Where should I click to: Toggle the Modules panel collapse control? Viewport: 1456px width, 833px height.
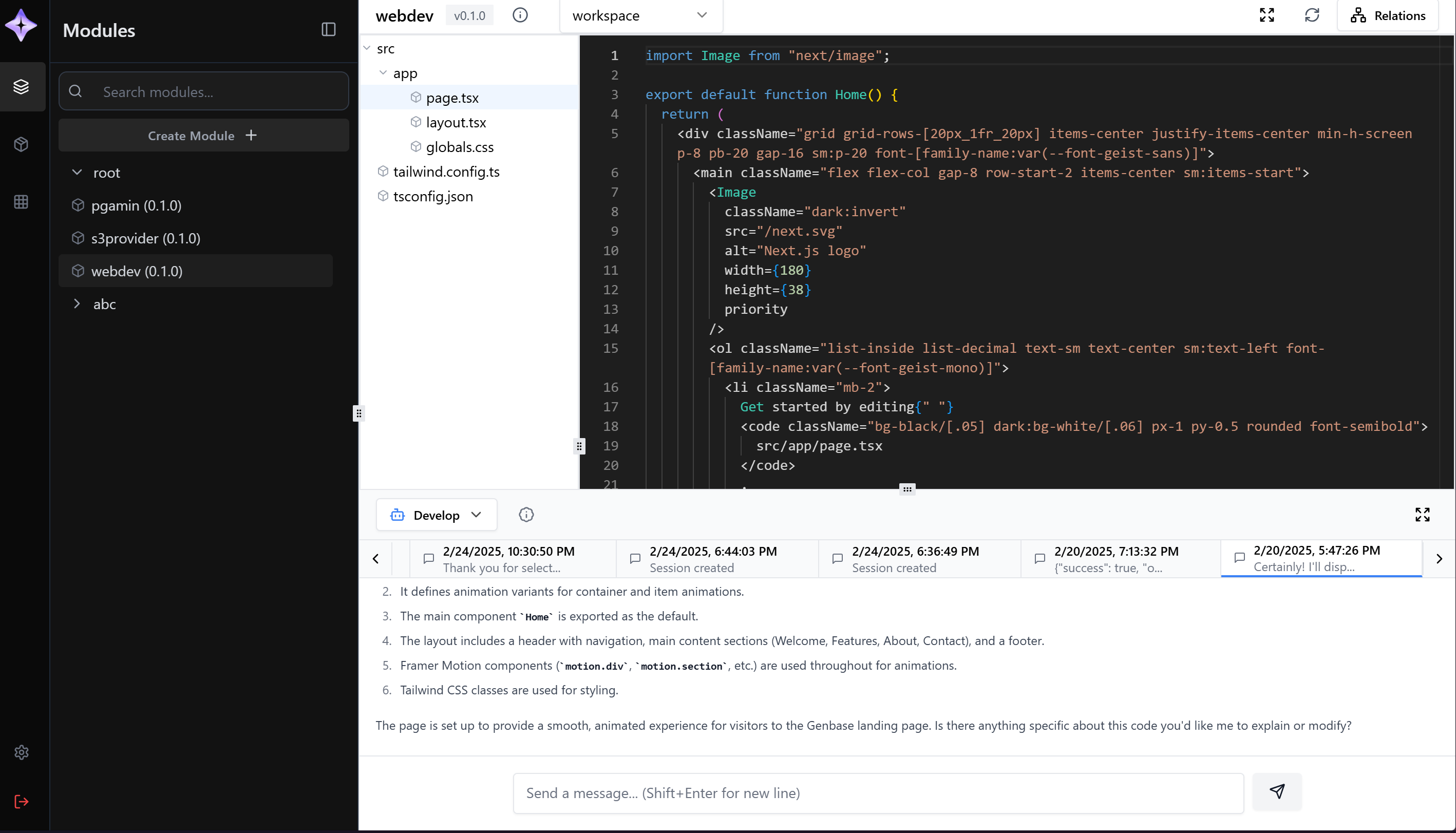328,30
